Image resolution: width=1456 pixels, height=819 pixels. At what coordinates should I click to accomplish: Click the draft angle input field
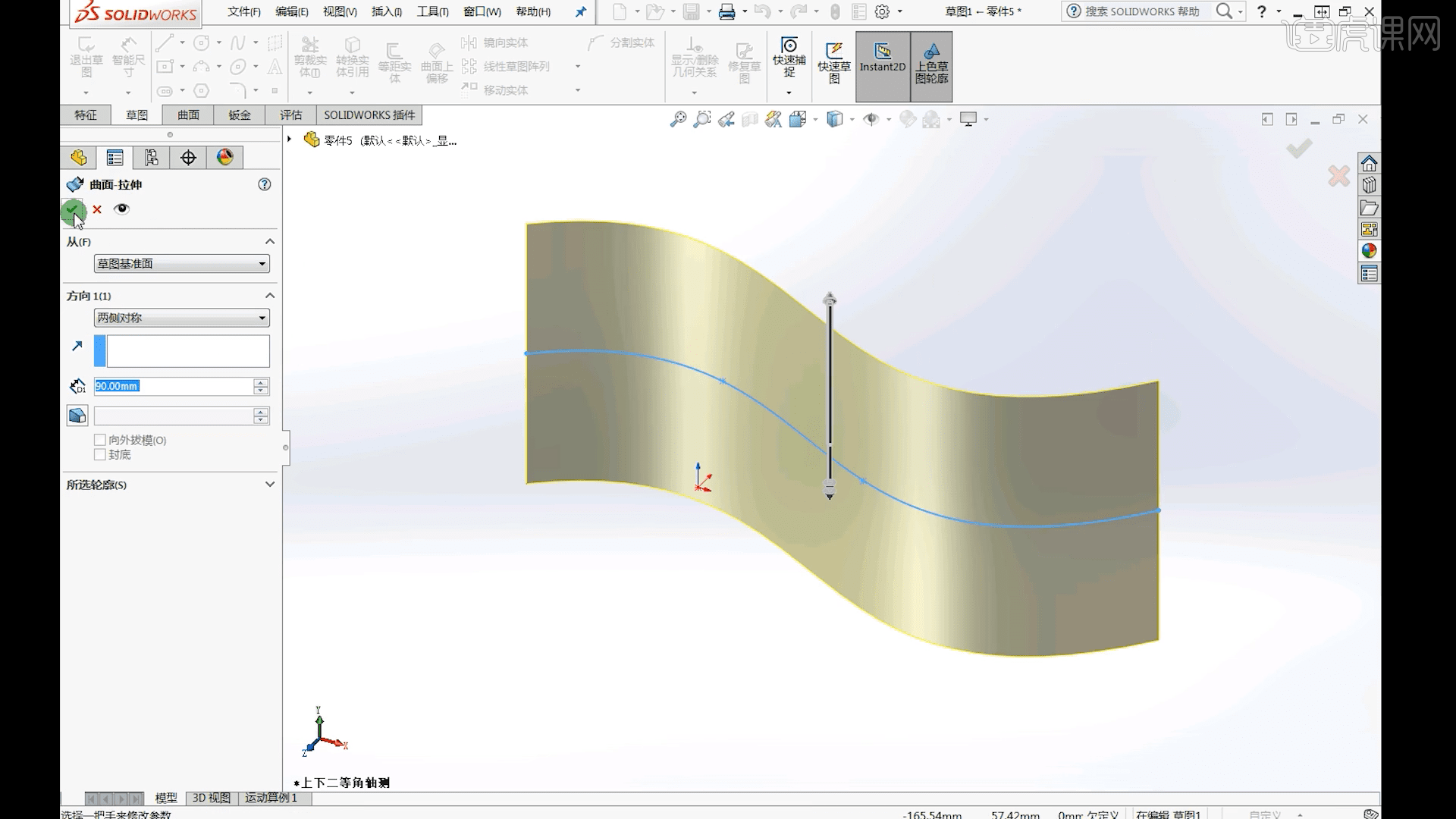point(173,416)
